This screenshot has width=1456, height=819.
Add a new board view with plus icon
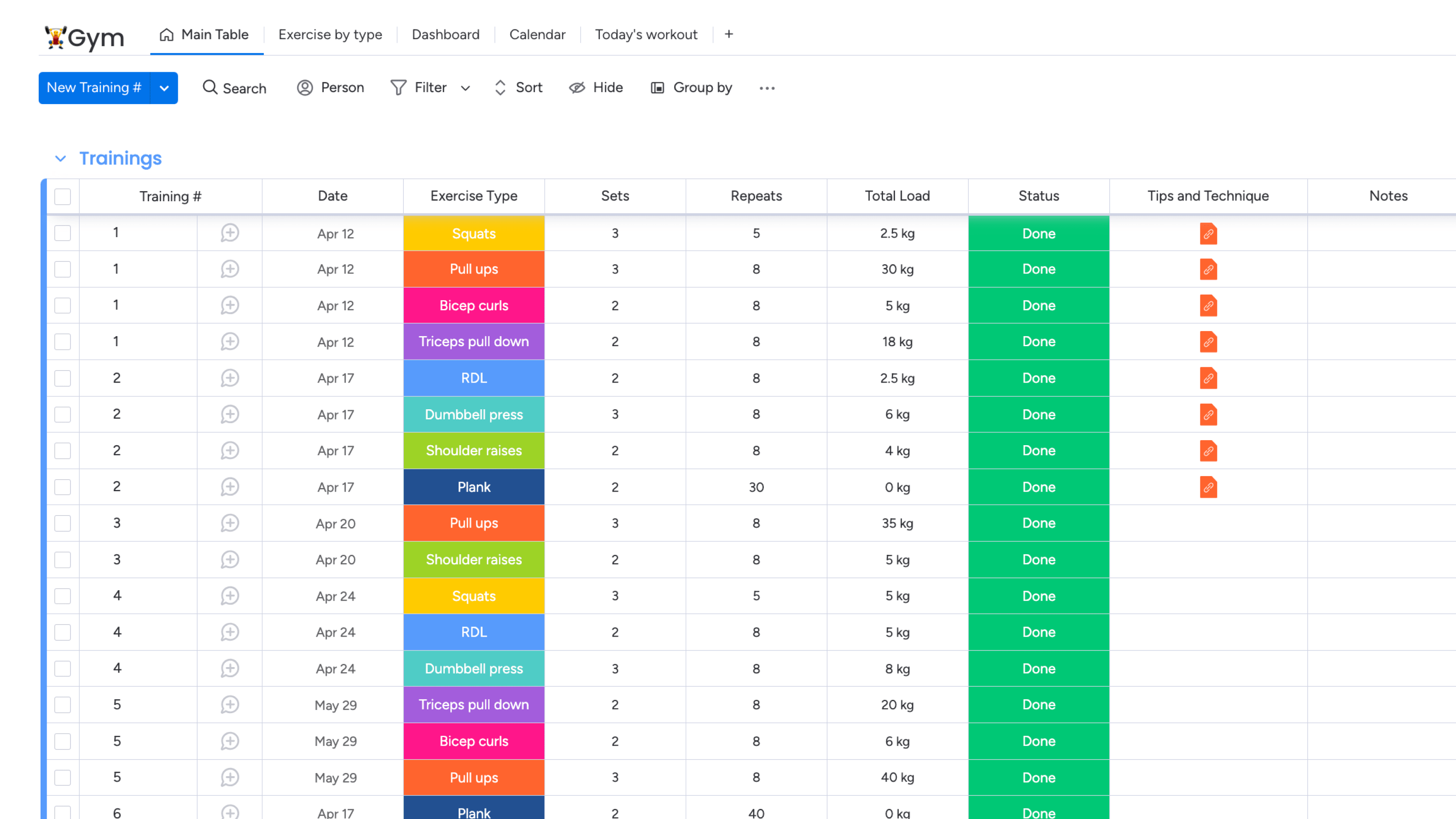coord(728,35)
